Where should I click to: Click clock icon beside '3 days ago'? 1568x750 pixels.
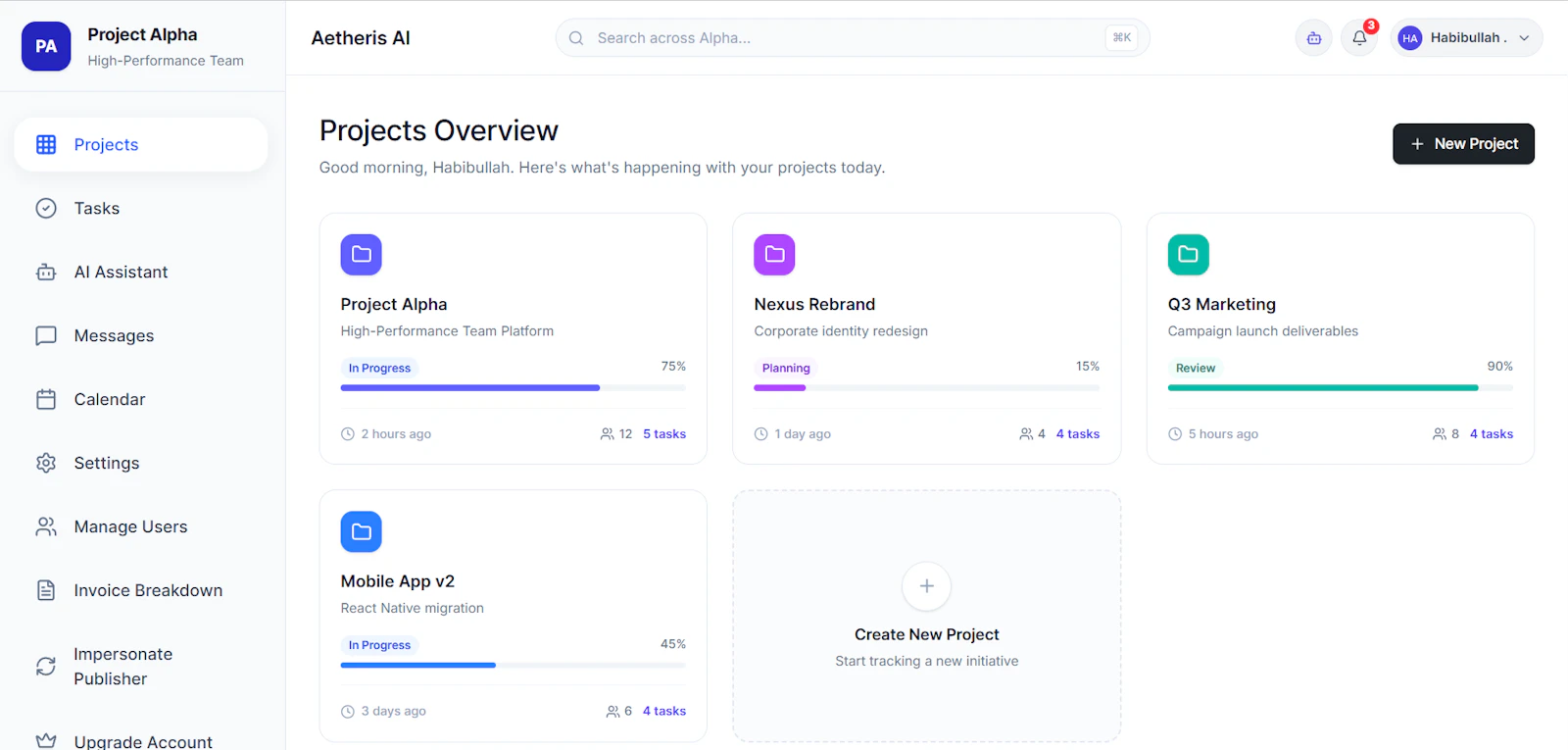pyautogui.click(x=347, y=712)
